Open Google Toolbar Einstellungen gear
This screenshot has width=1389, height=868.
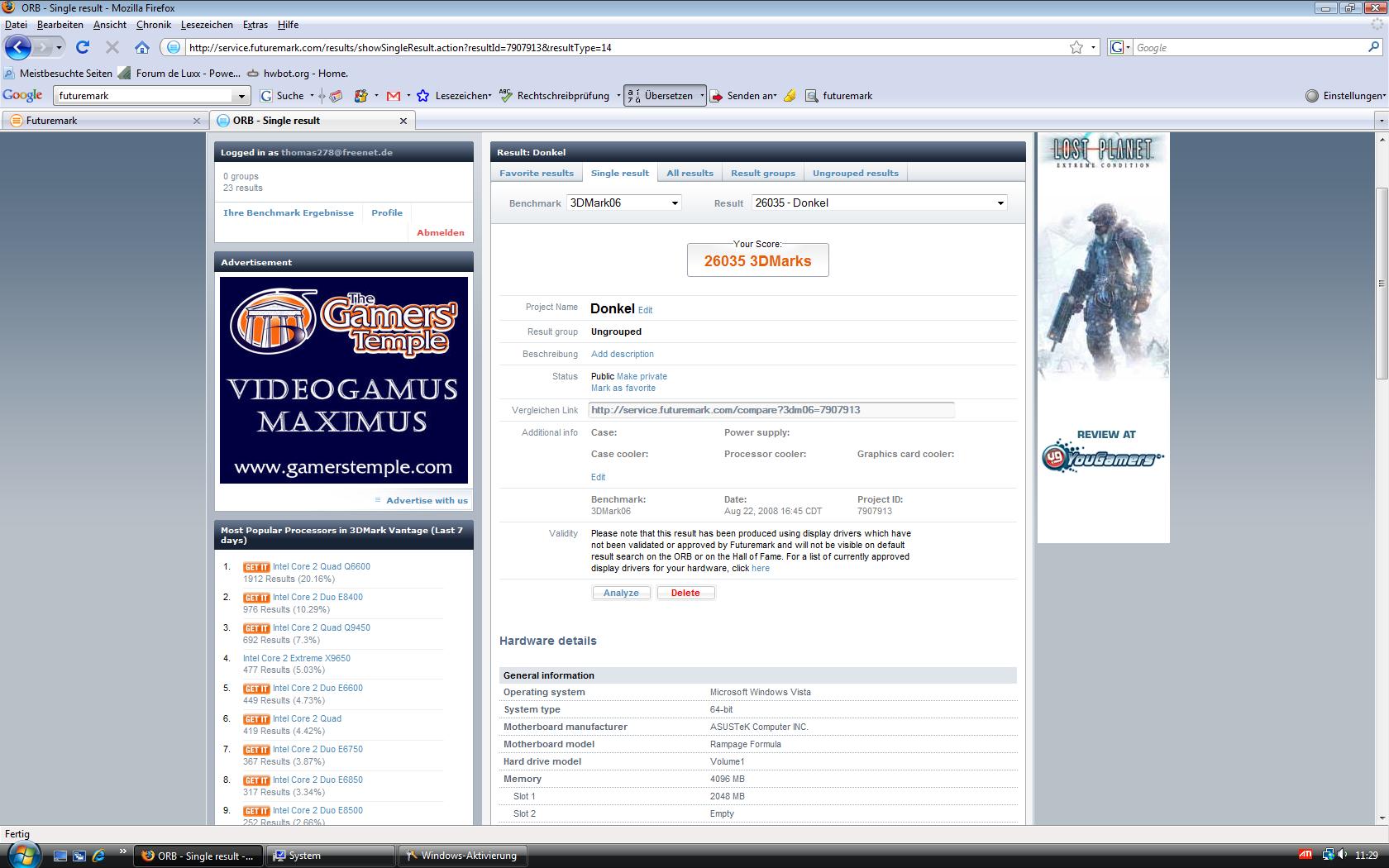pyautogui.click(x=1312, y=96)
